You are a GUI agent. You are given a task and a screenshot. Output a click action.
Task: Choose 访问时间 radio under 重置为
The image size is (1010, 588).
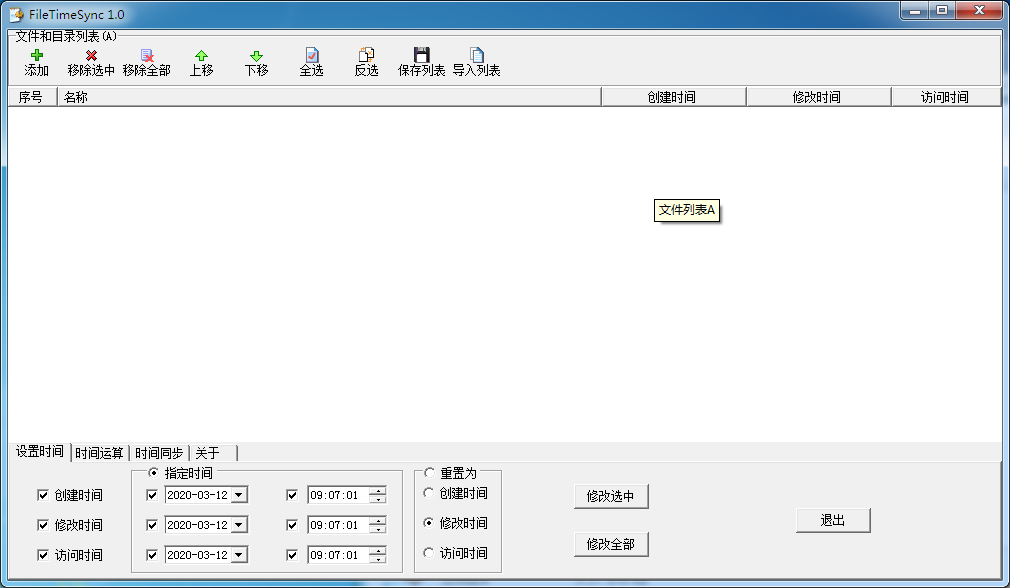pos(428,553)
